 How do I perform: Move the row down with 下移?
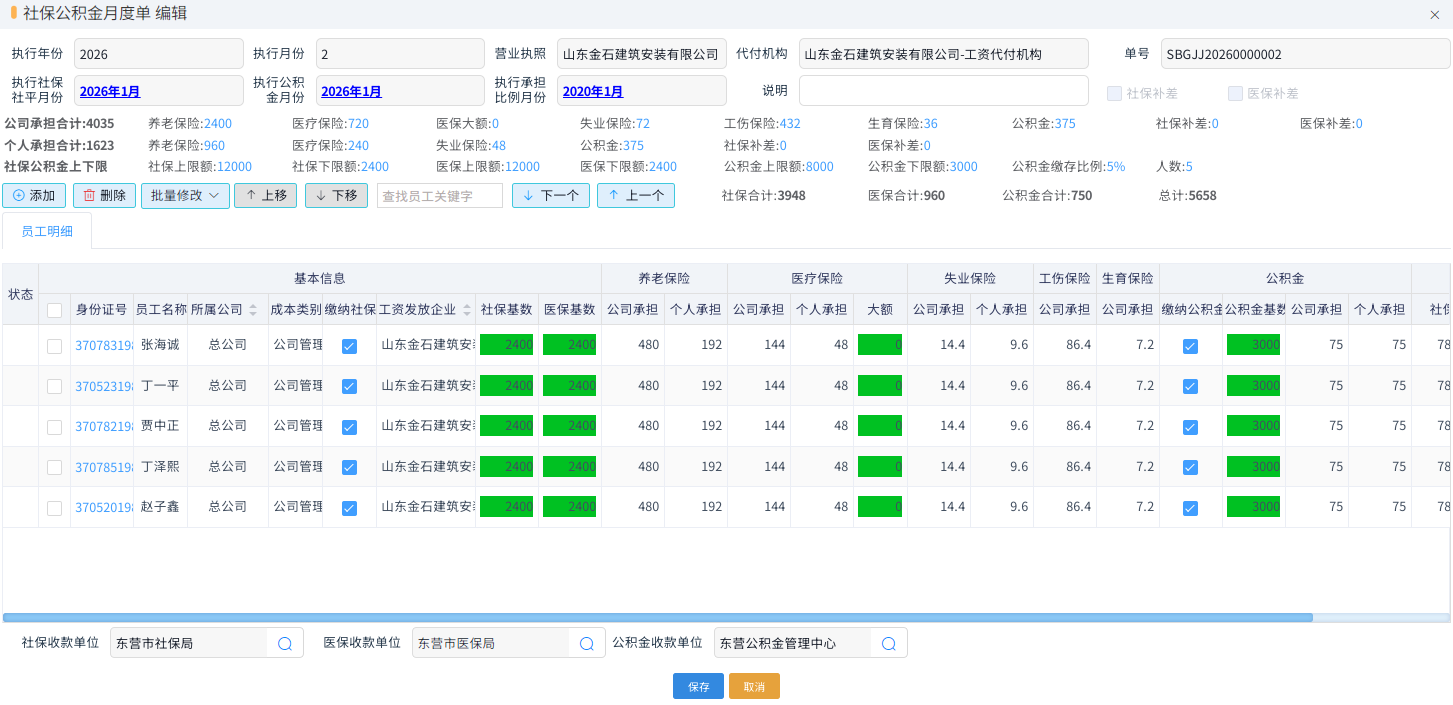(336, 195)
